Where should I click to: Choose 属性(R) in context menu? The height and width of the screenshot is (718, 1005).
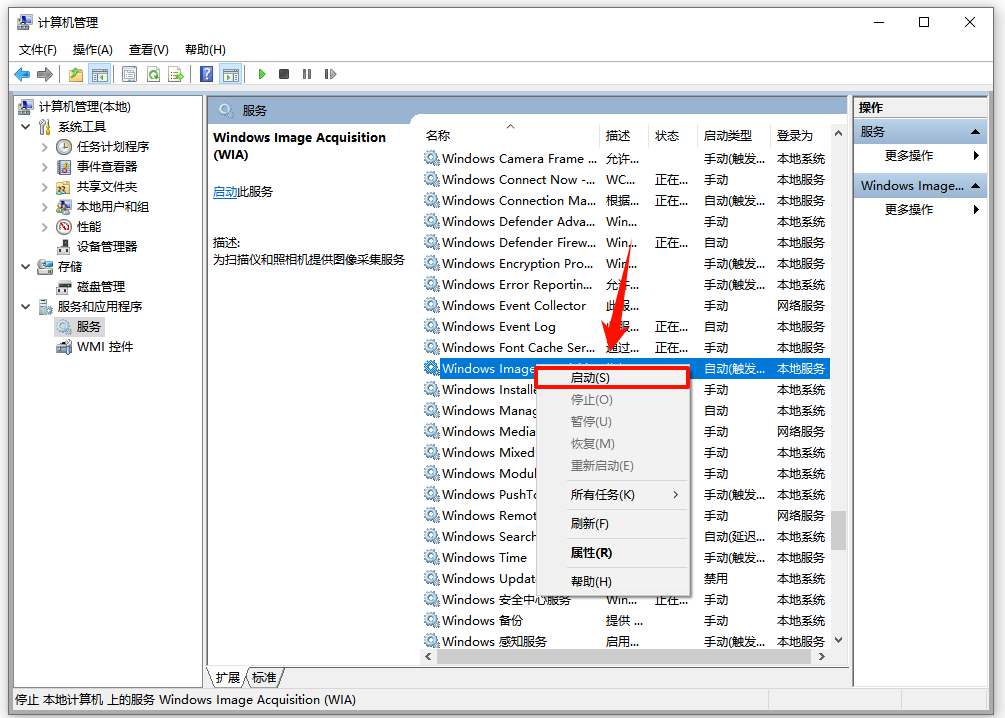pyautogui.click(x=612, y=553)
